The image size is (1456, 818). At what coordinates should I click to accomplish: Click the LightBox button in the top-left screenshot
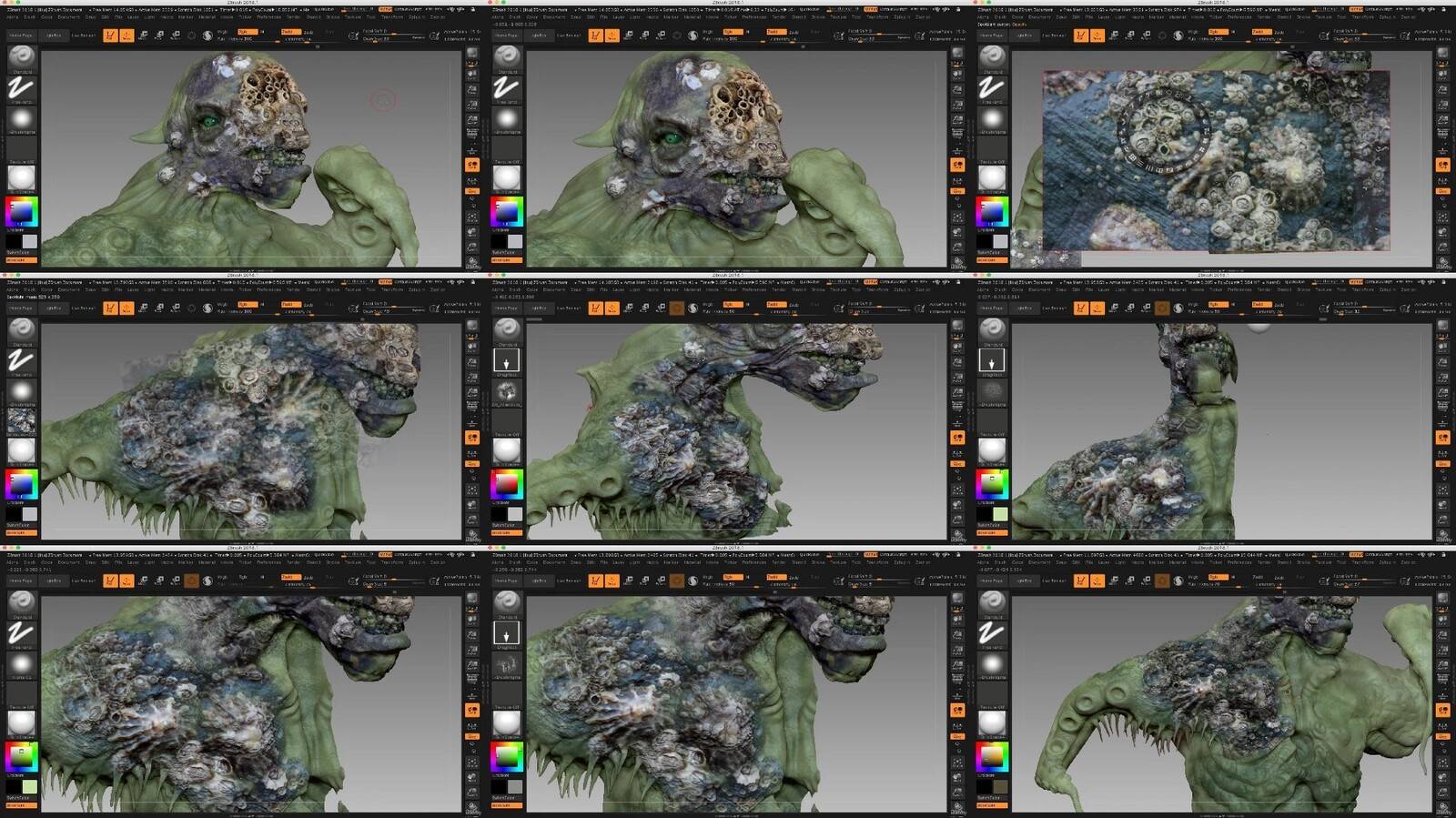tap(54, 35)
